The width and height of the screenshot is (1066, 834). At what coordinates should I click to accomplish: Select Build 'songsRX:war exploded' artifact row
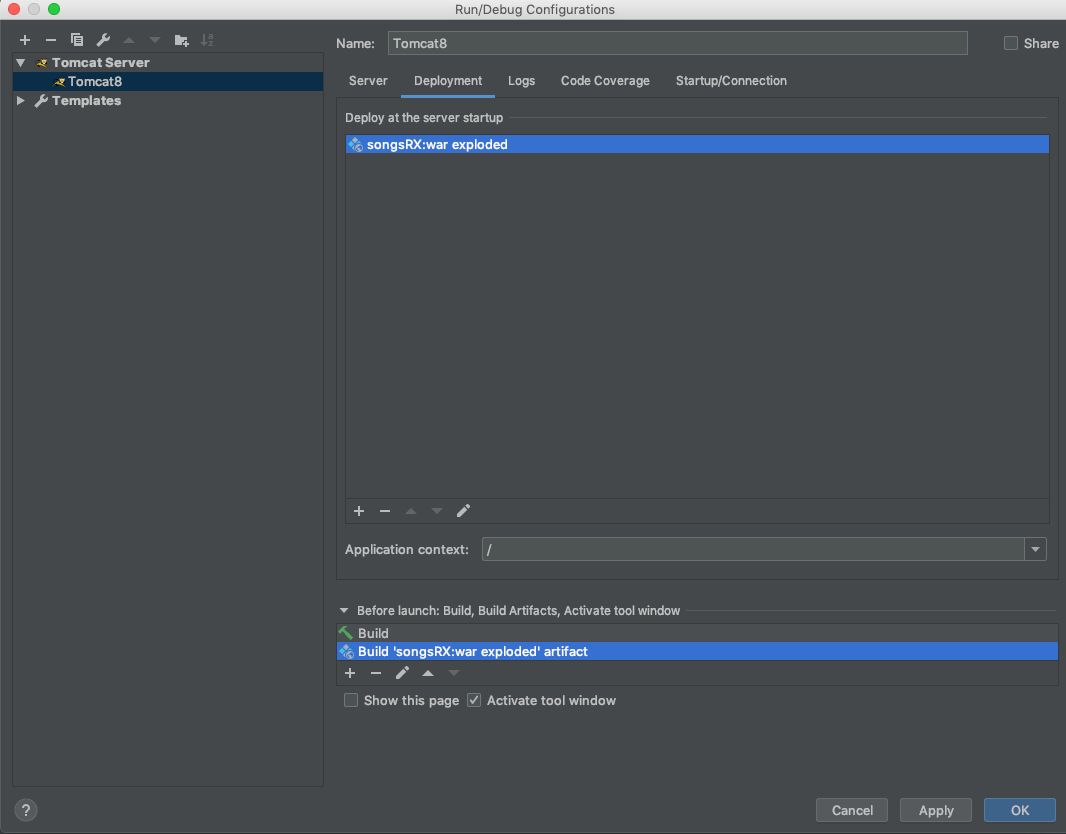click(698, 651)
